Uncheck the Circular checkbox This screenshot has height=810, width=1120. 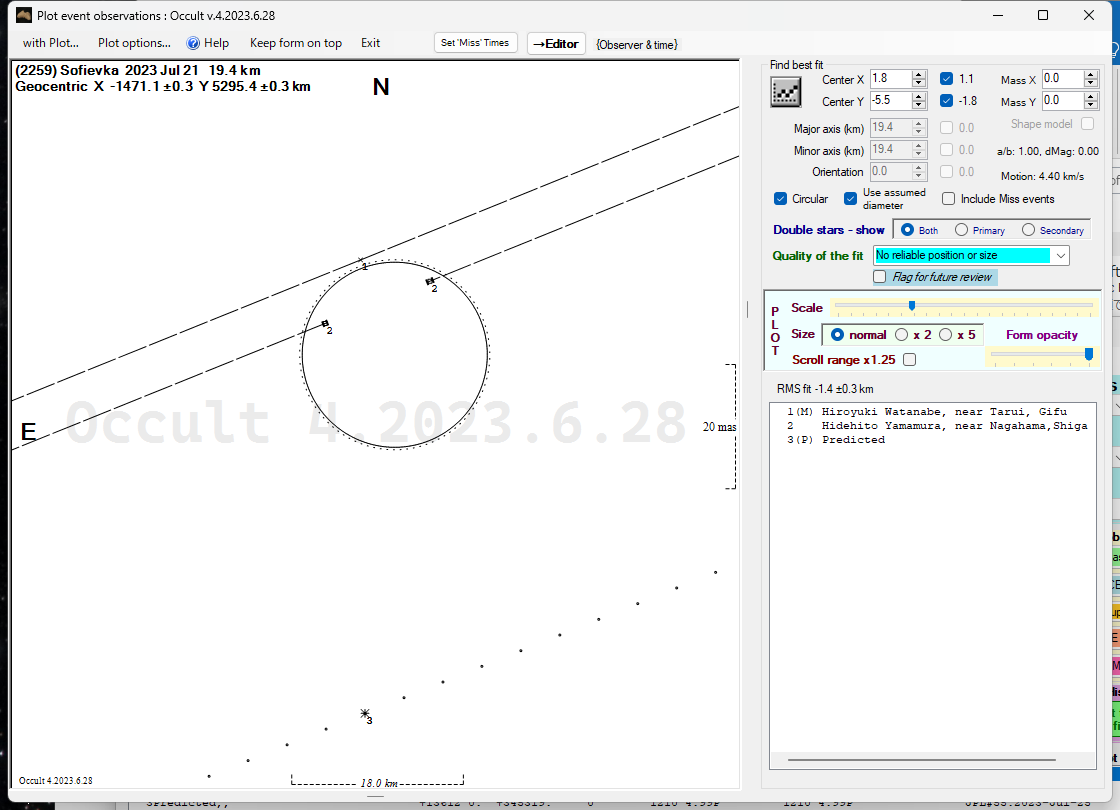781,199
